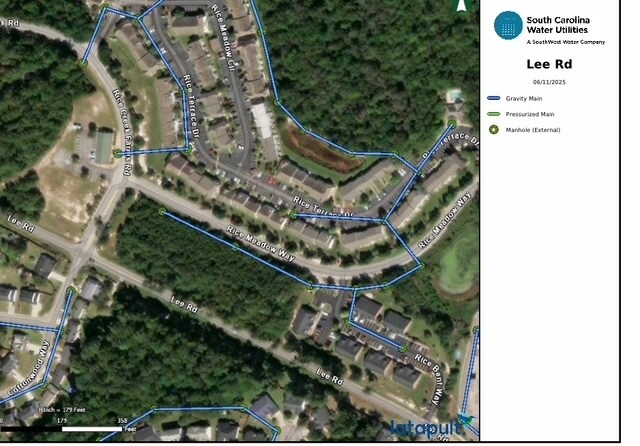Click the Manhole (External) legend symbol
Screen dimensions: 640x446
pos(494,130)
